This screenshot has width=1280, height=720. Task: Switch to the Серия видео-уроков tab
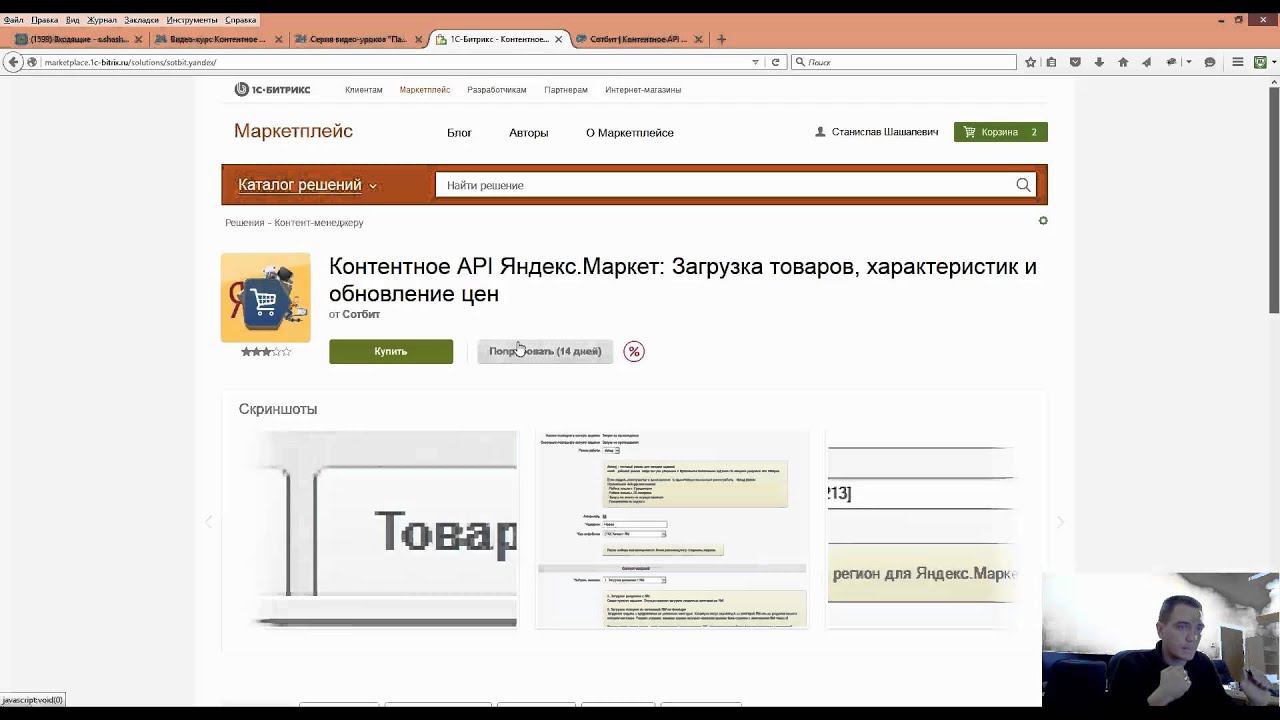(x=358, y=39)
